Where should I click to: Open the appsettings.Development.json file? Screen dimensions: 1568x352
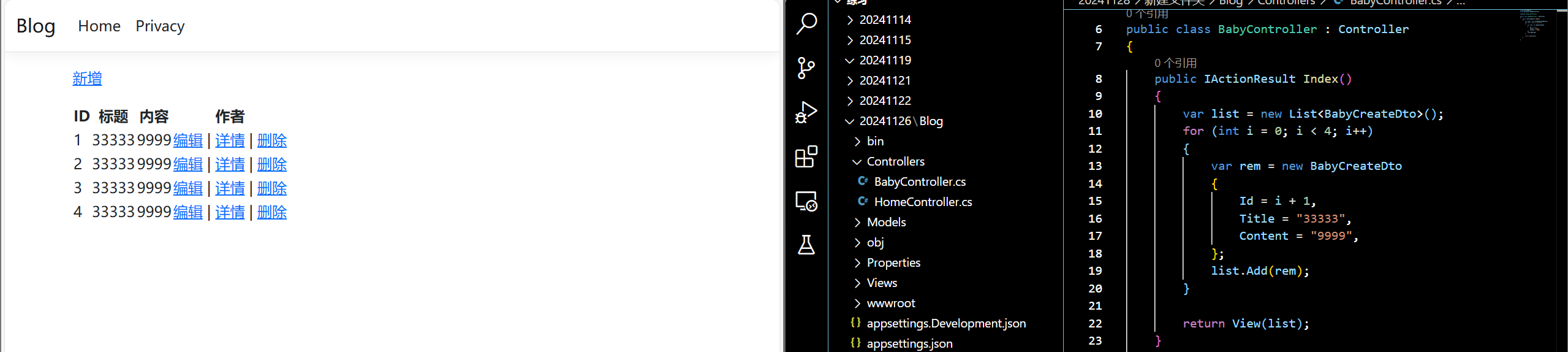coord(945,323)
